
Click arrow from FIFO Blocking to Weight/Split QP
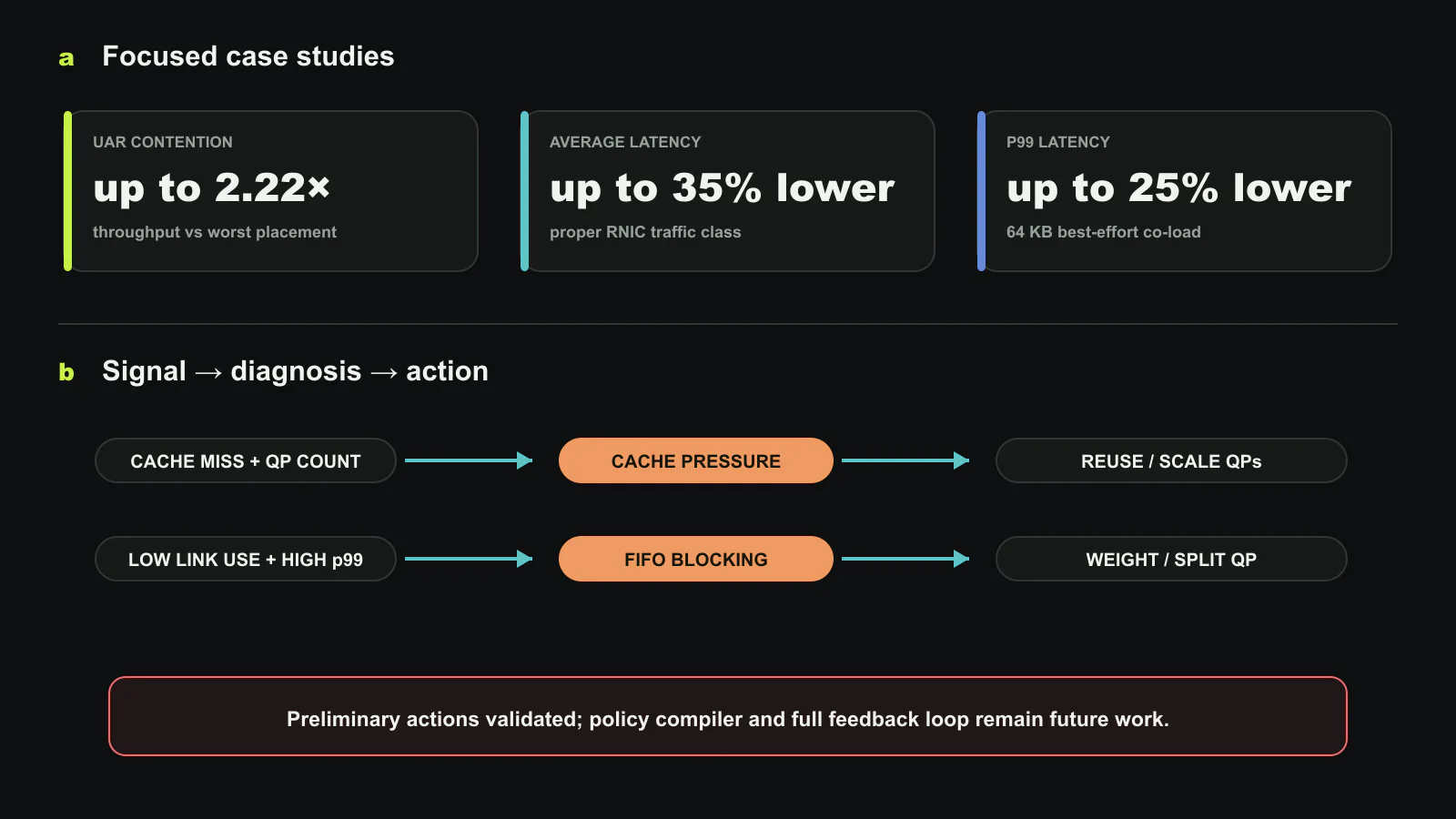(905, 559)
